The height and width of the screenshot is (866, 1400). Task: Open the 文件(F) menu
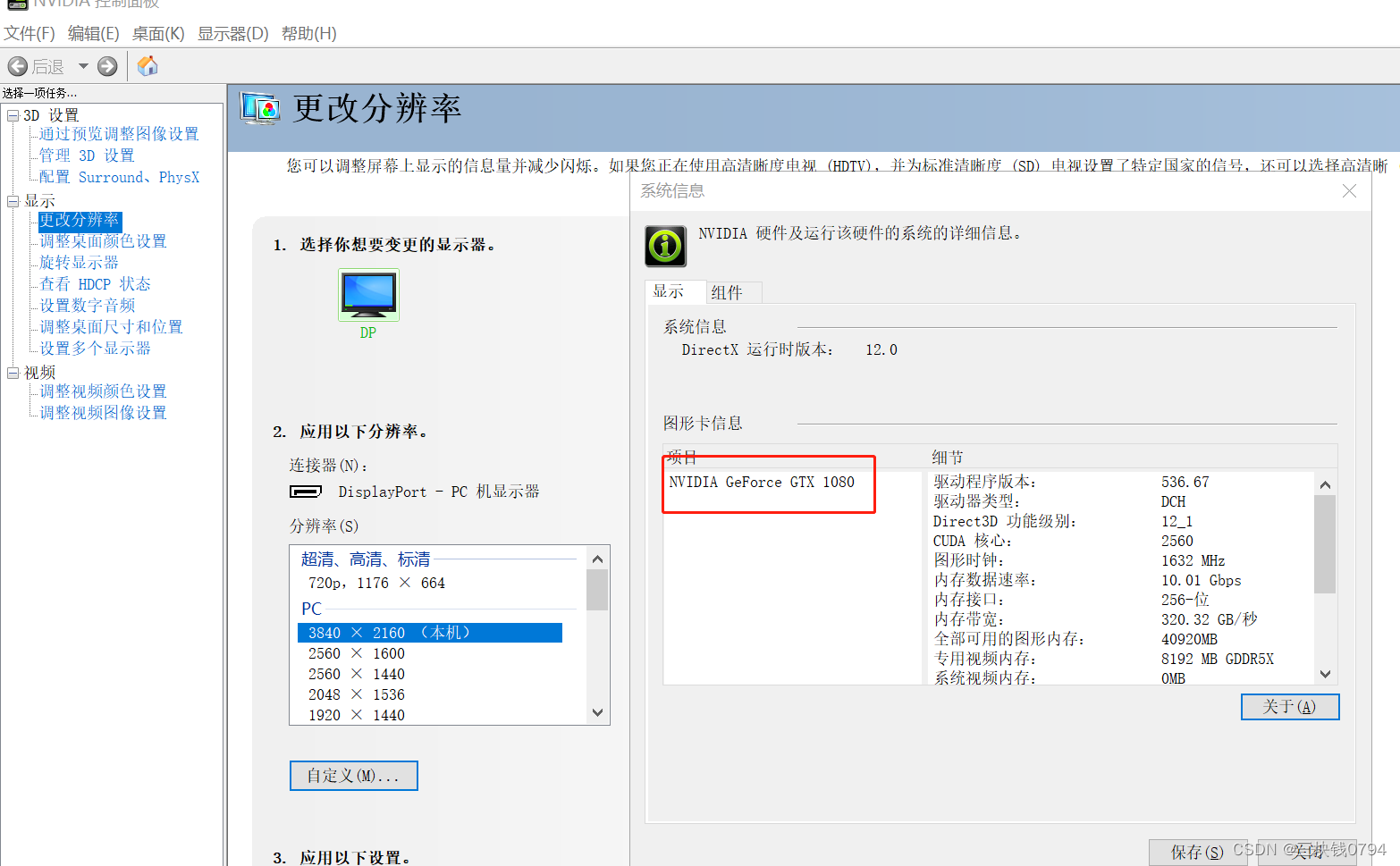click(x=30, y=34)
